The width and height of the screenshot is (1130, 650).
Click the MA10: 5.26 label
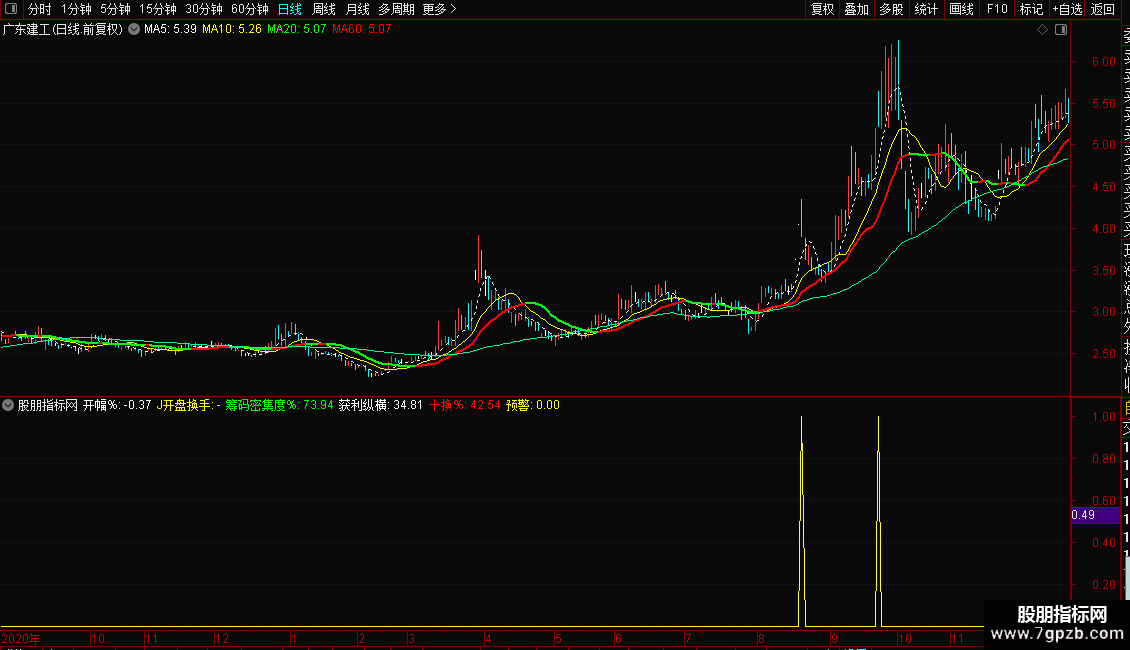tap(231, 30)
